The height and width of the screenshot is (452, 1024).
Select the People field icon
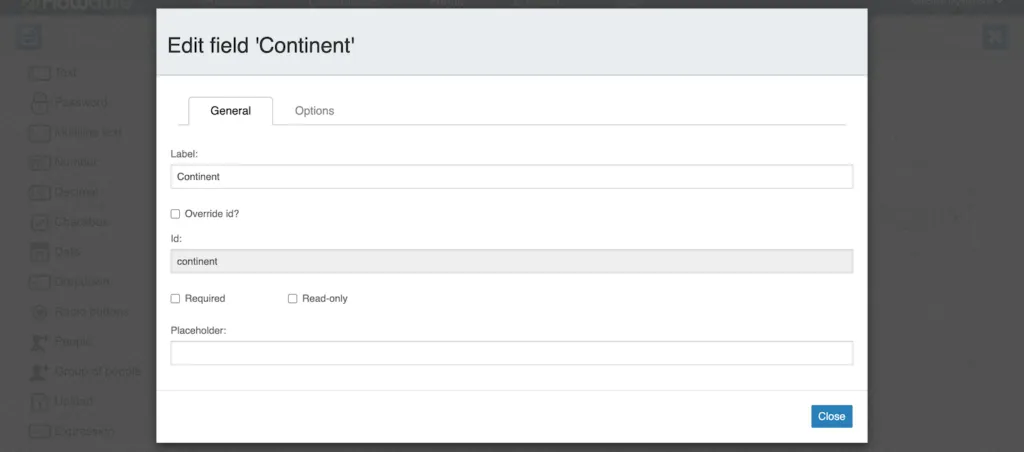point(40,342)
